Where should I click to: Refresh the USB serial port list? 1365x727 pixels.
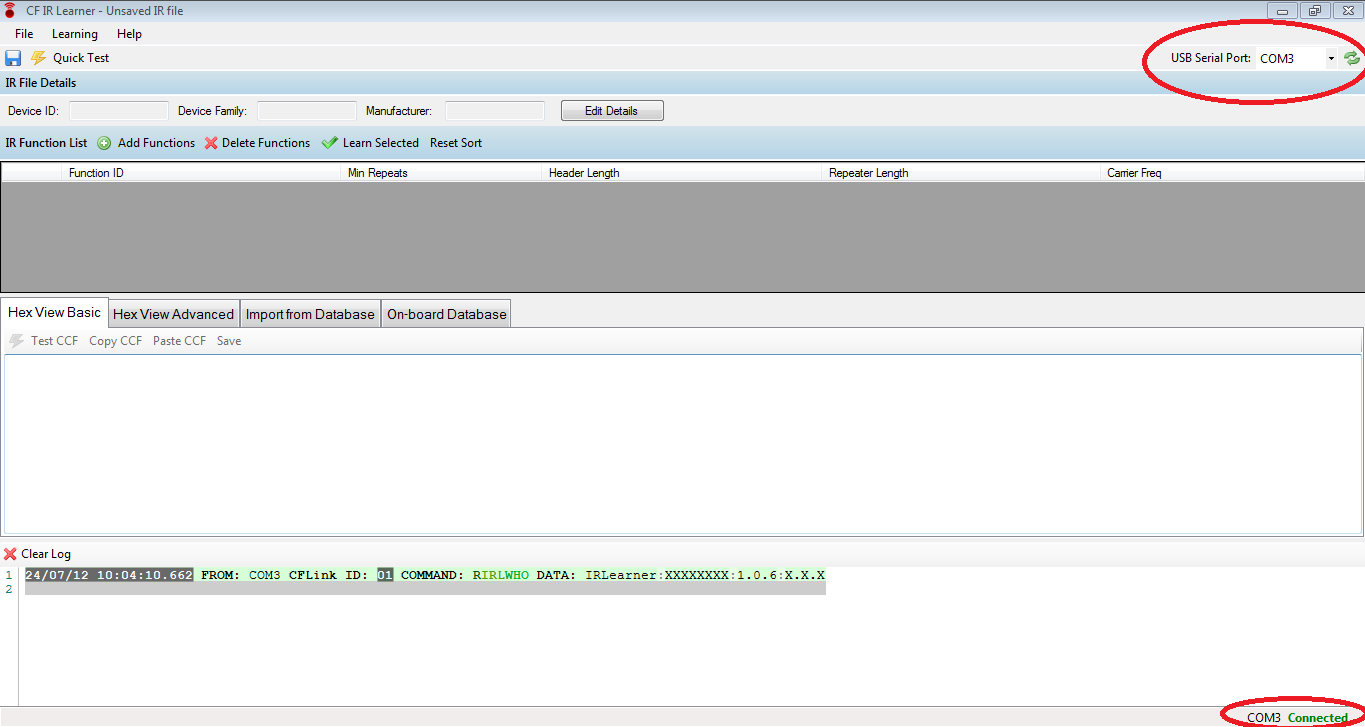point(1352,58)
